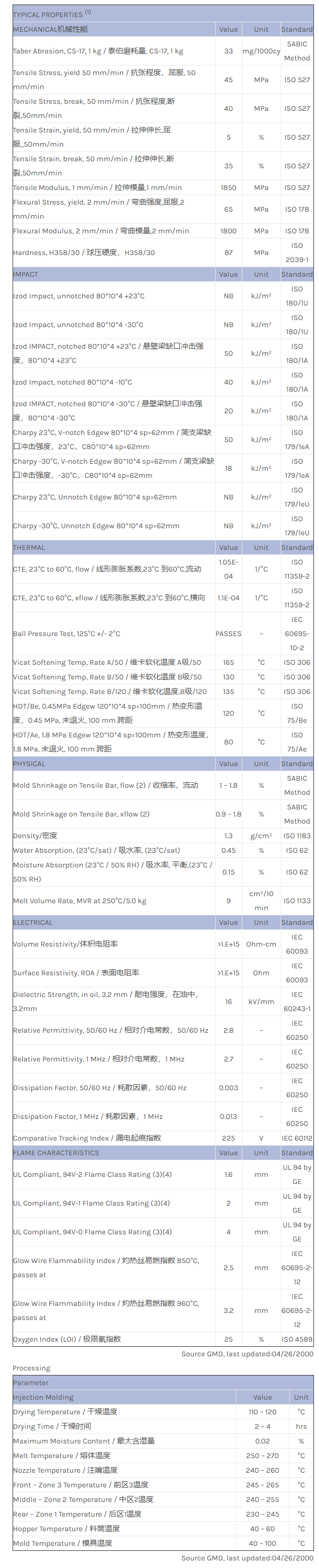
Task: Click the FLAME CHARACTERISTICS section header
Action: (x=56, y=1153)
